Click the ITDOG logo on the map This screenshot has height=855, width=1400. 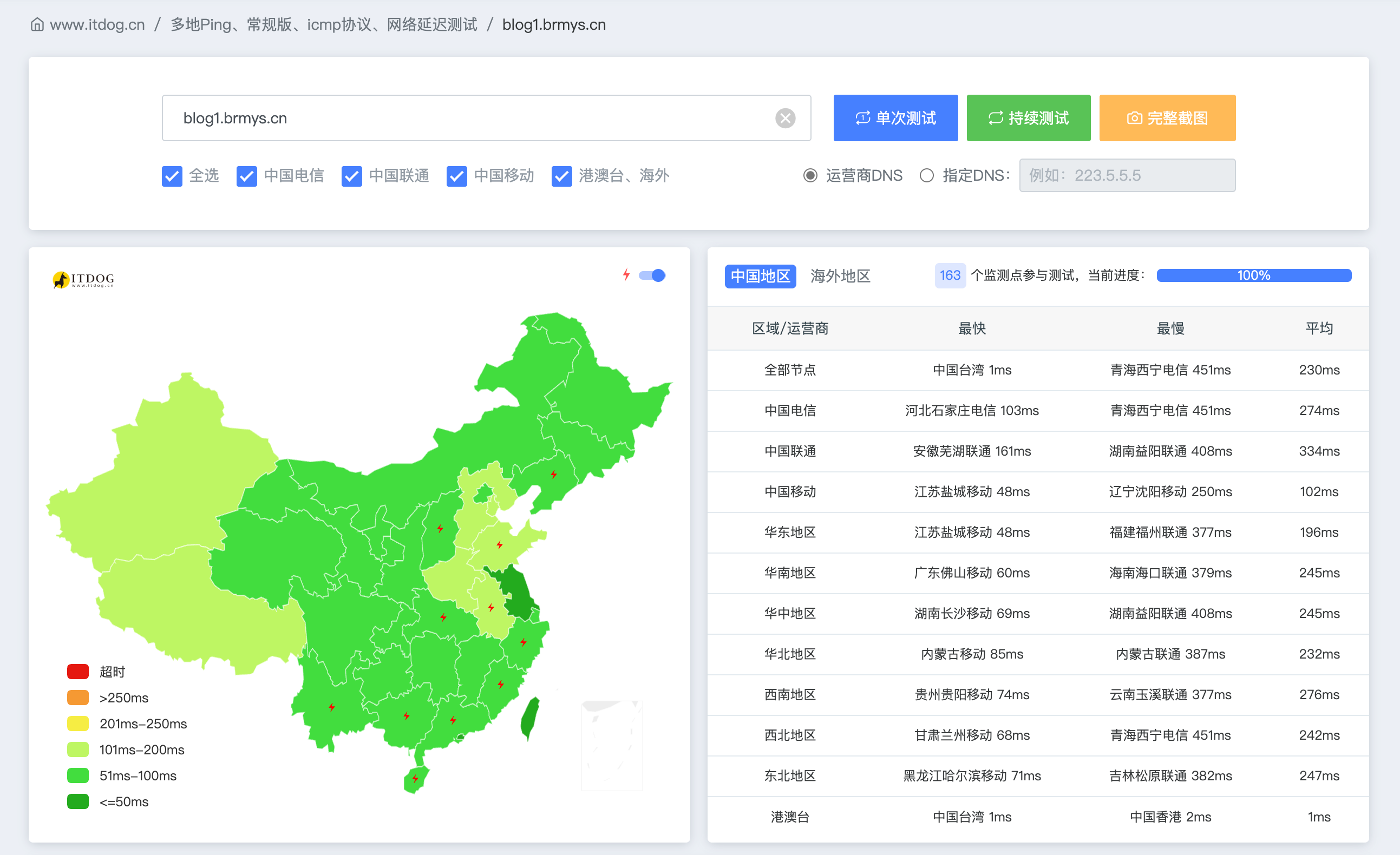[x=83, y=279]
